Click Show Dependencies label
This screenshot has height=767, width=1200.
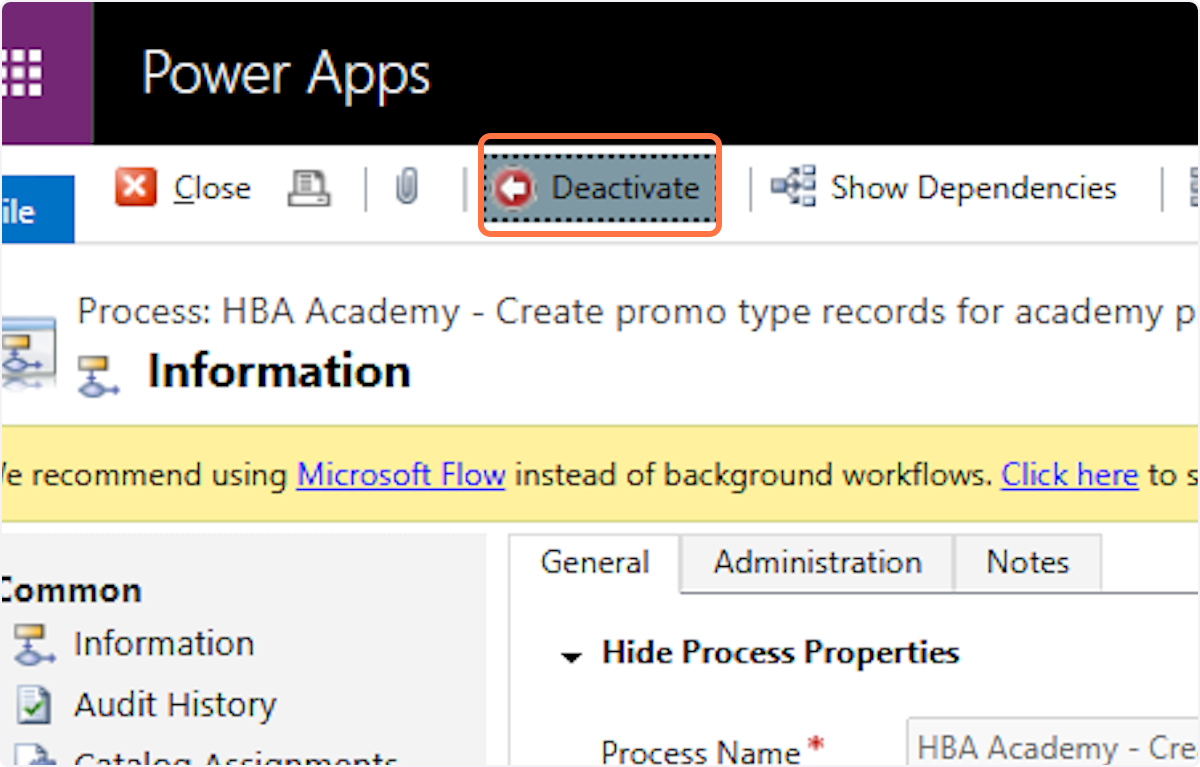(x=973, y=188)
